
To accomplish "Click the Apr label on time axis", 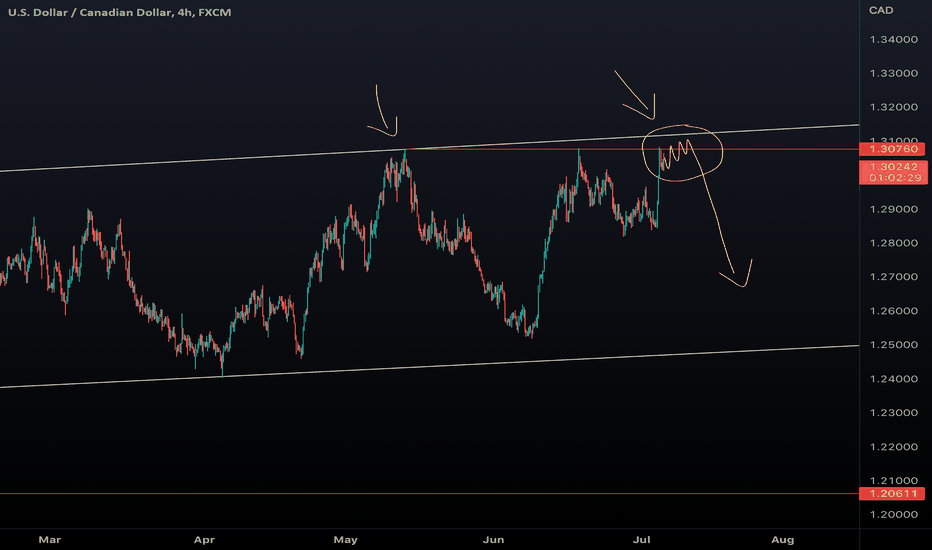I will pyautogui.click(x=204, y=540).
